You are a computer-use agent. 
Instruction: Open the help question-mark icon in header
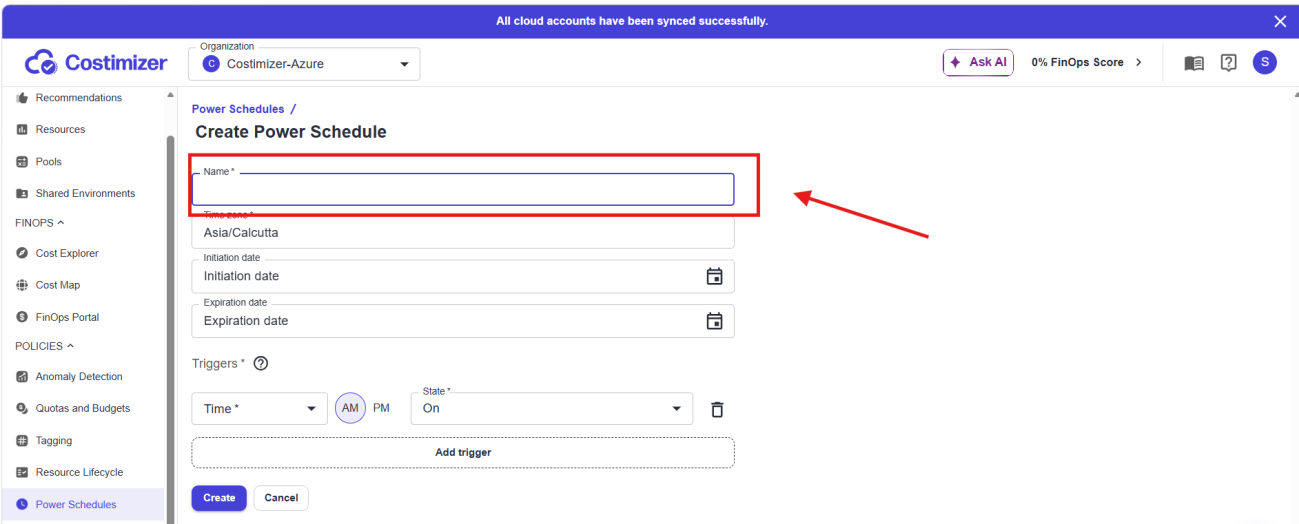1229,63
